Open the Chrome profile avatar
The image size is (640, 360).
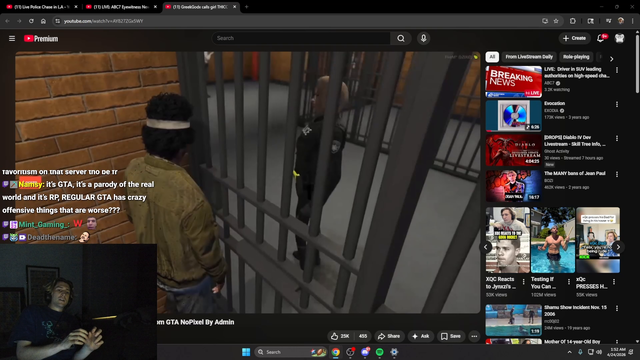621,21
